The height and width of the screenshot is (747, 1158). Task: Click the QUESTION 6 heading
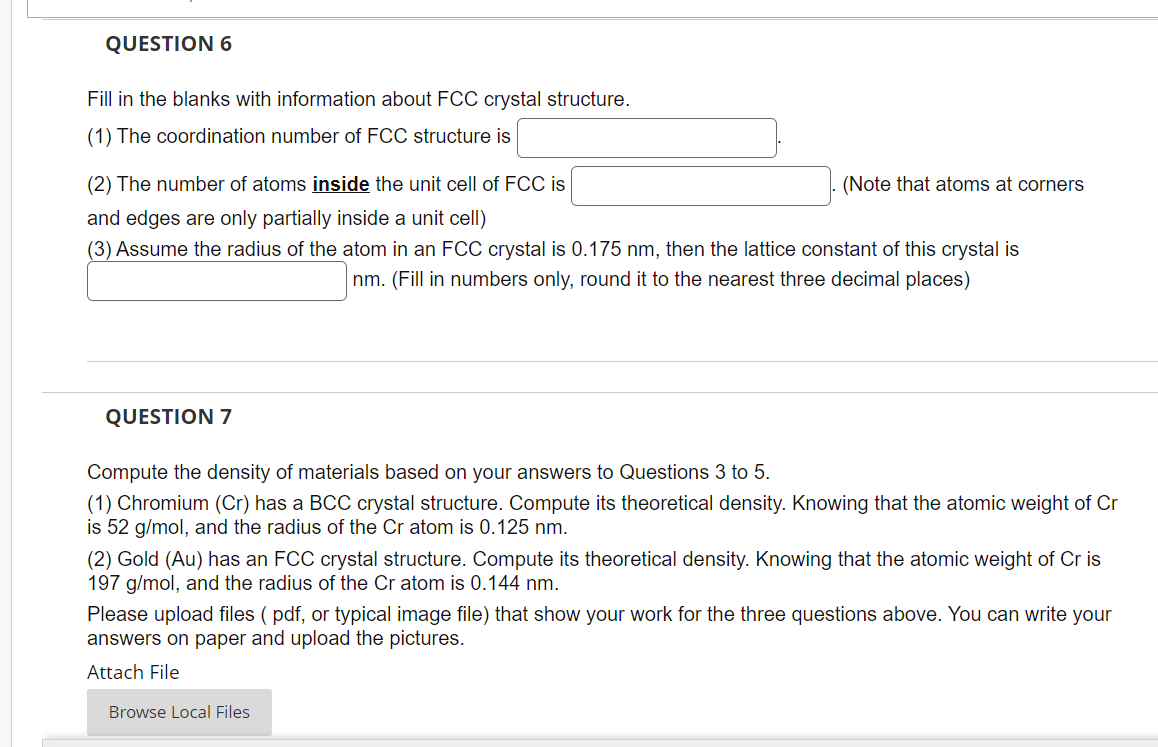(x=168, y=44)
